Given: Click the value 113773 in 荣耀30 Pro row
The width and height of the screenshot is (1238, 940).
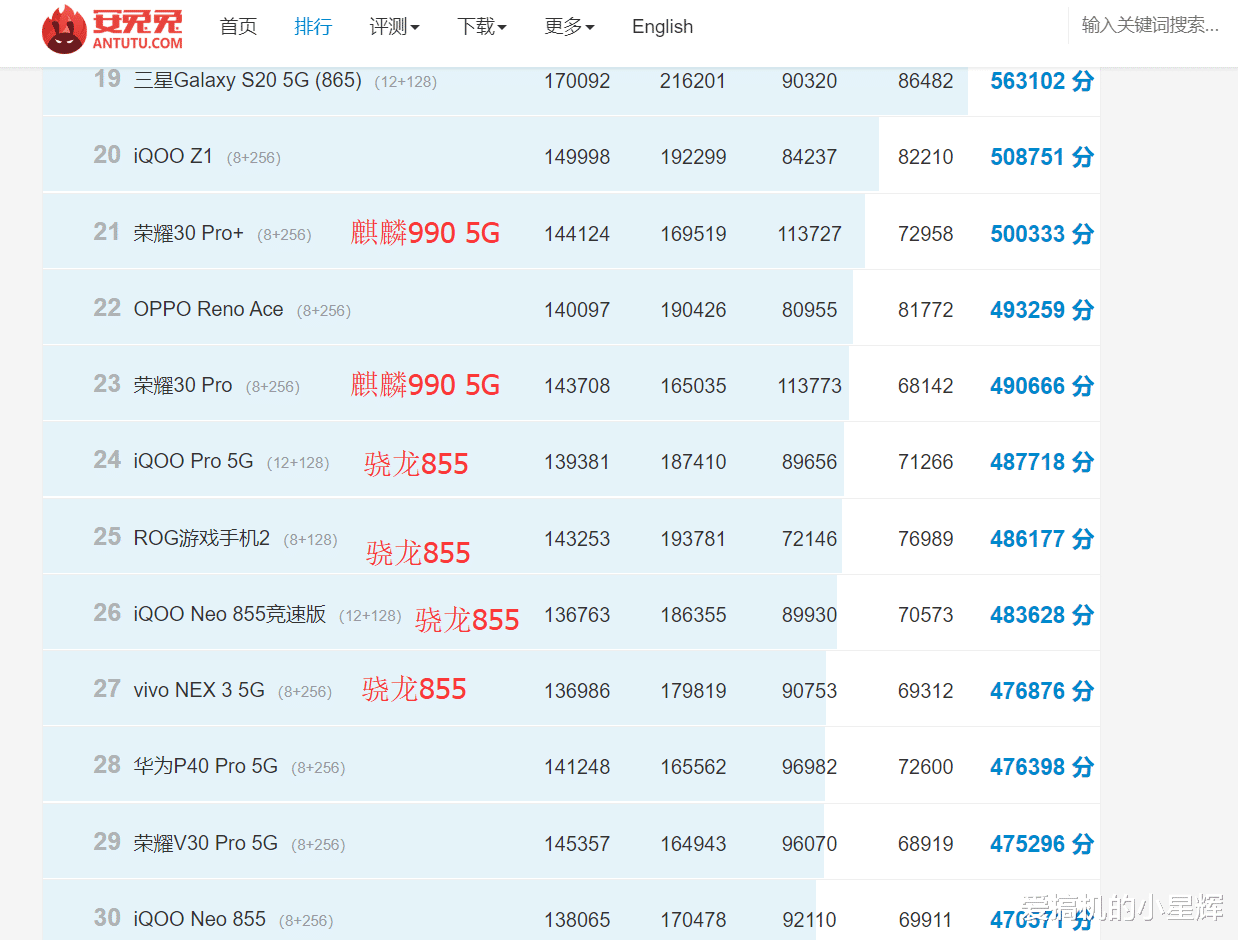Looking at the screenshot, I should [810, 386].
